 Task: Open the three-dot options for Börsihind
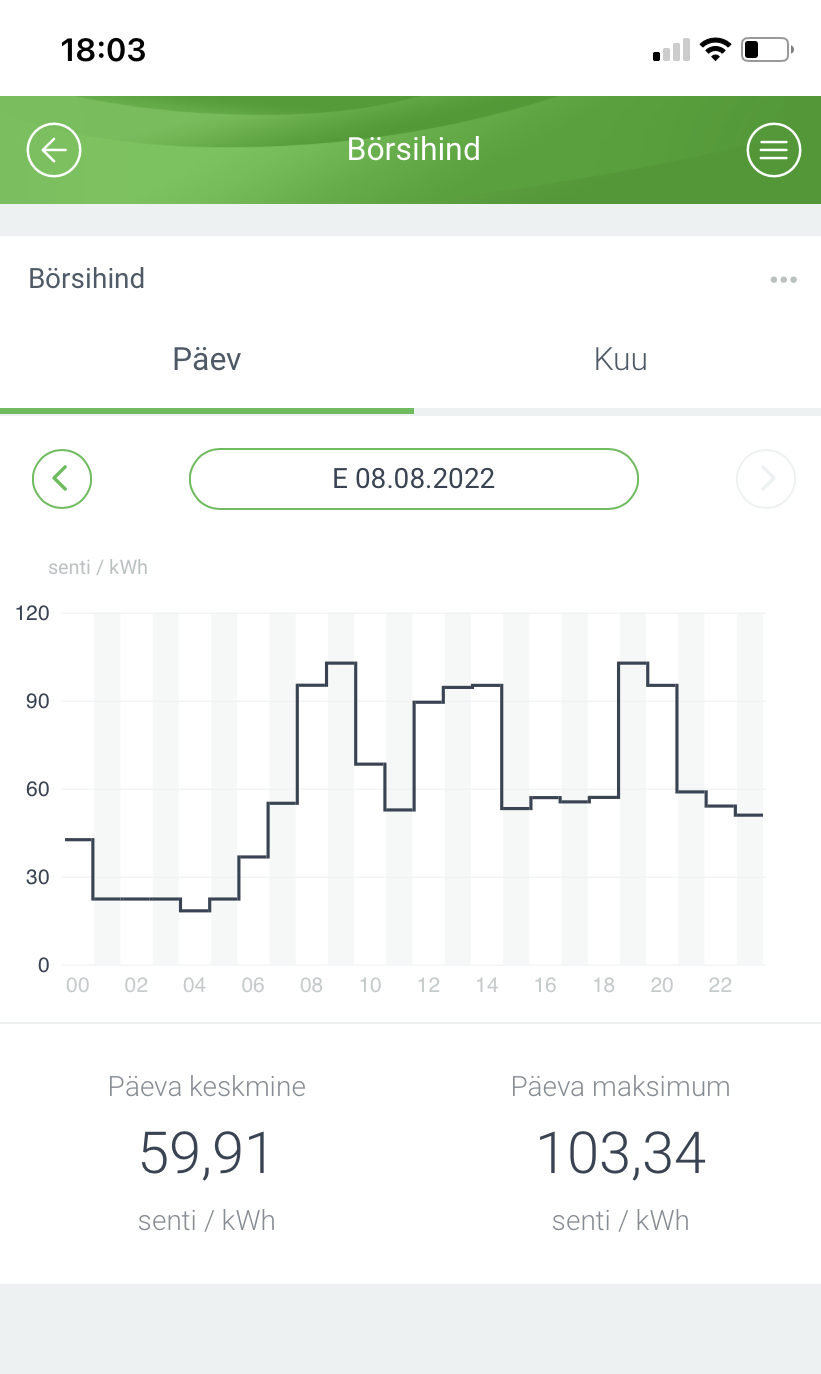(783, 280)
